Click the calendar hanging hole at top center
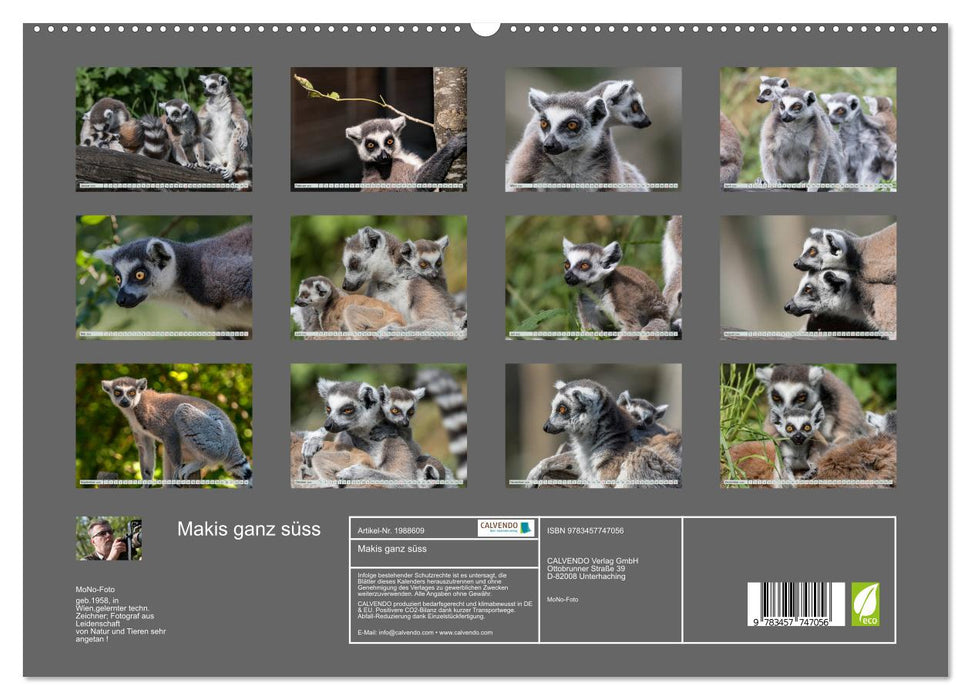This screenshot has width=971, height=700. [x=485, y=27]
